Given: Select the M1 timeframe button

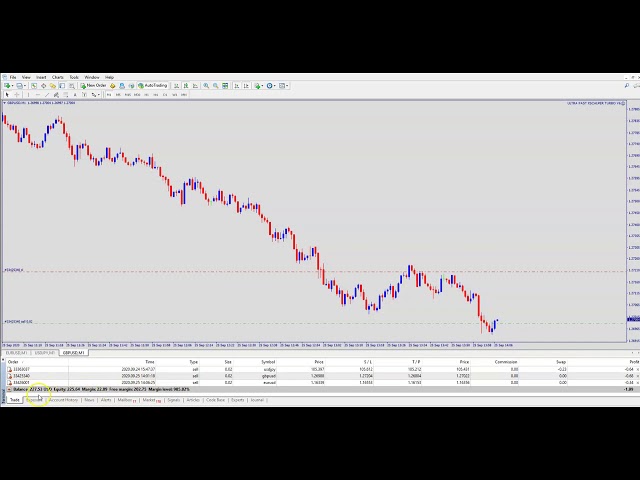Looking at the screenshot, I should [x=109, y=95].
